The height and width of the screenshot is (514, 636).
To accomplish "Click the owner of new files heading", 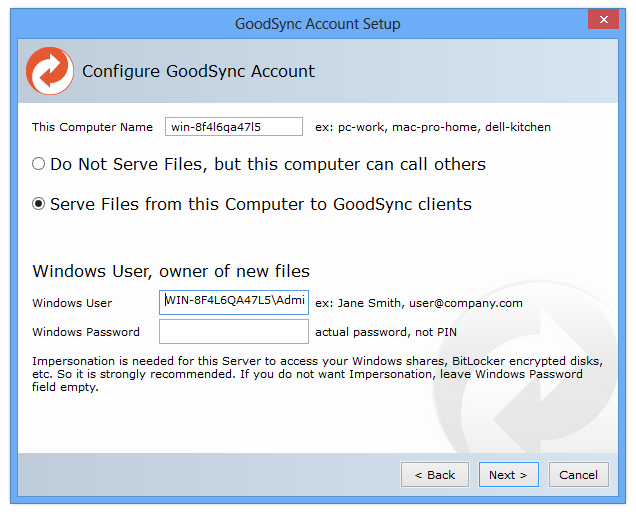I will (171, 271).
